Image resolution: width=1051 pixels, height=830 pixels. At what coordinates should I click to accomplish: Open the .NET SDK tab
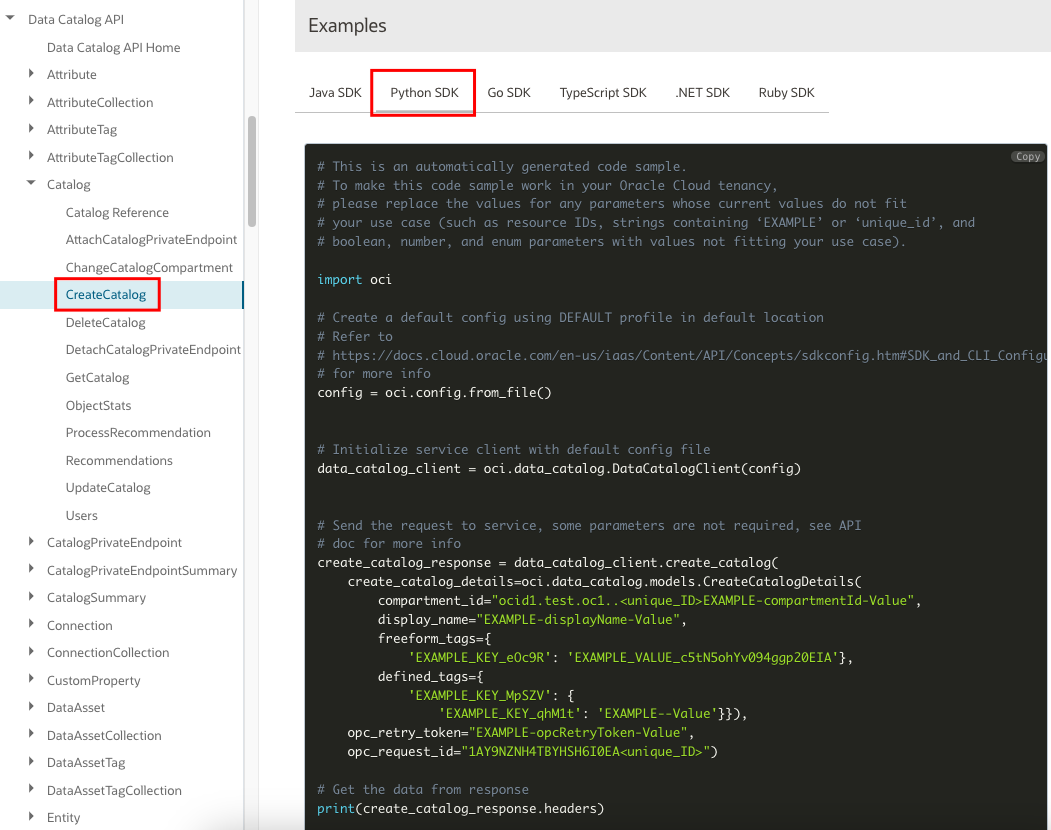tap(702, 93)
